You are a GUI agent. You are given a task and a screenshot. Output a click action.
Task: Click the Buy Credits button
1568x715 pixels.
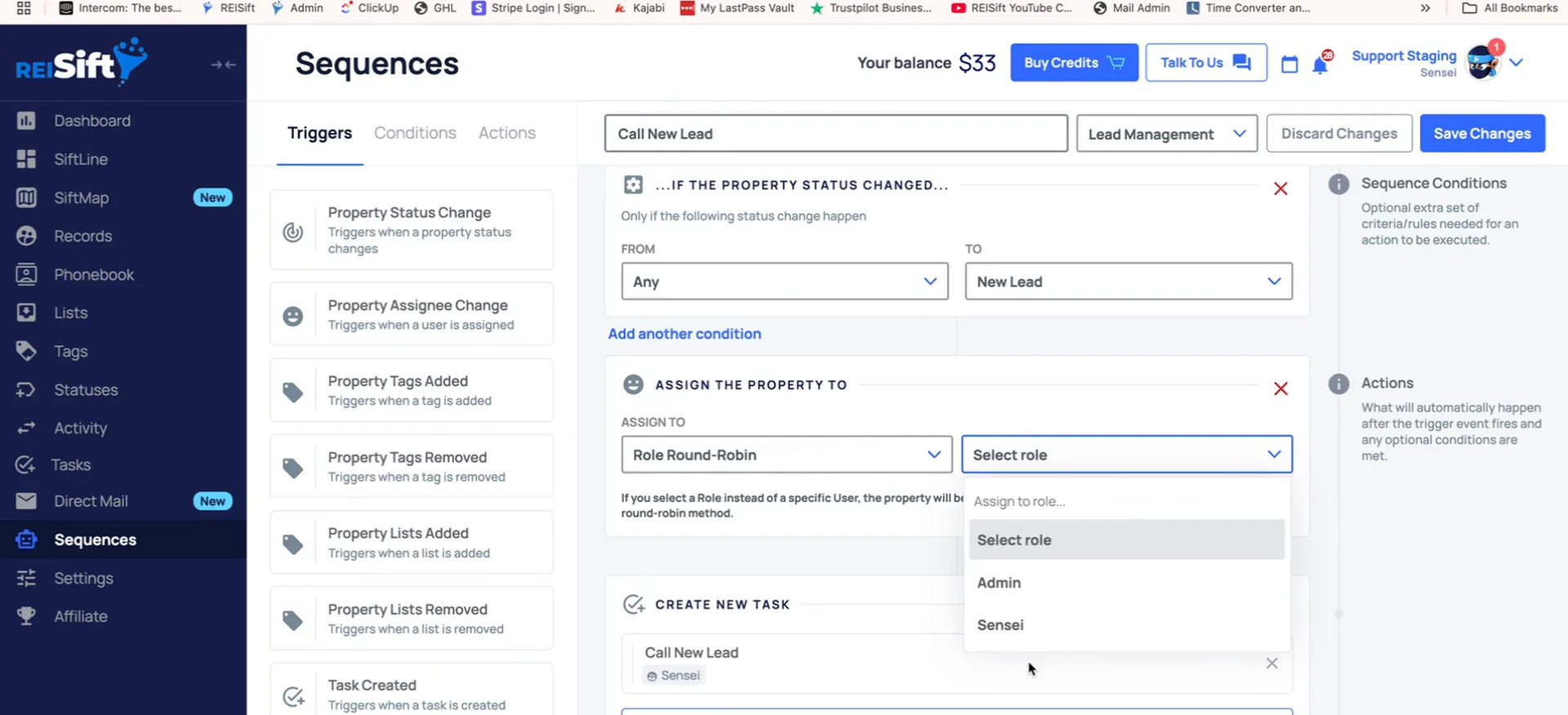(x=1074, y=63)
